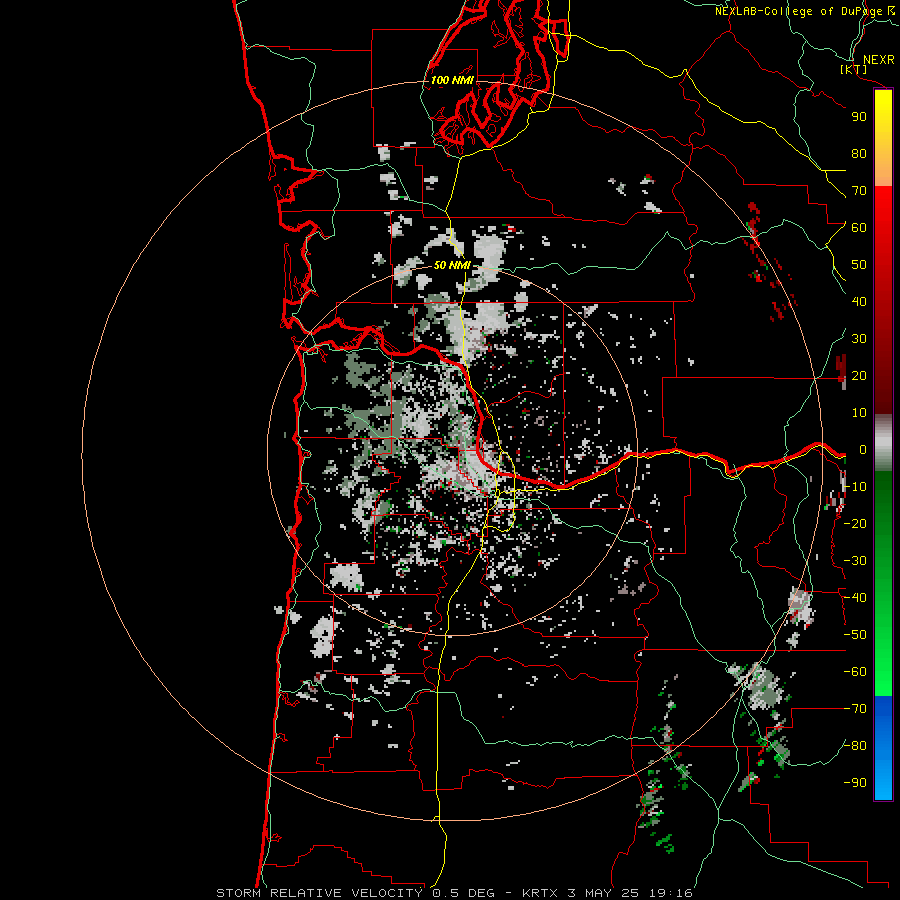Click the -80 value on velocity scale
Image resolution: width=900 pixels, height=900 pixels.
pyautogui.click(x=855, y=746)
